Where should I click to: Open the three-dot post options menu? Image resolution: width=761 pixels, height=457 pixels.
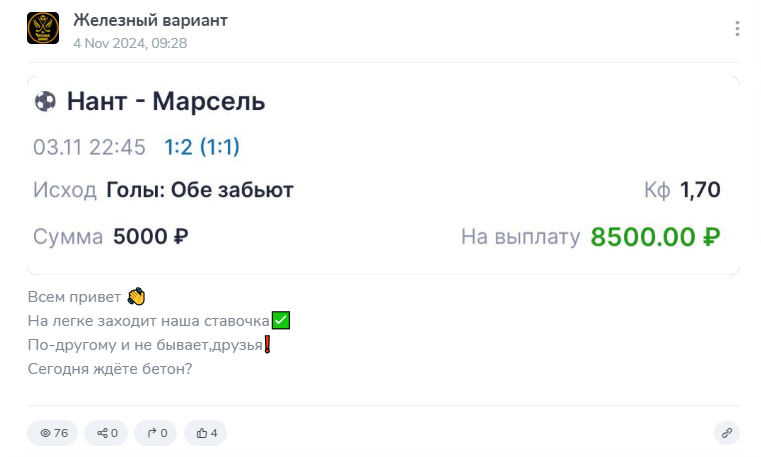(737, 29)
